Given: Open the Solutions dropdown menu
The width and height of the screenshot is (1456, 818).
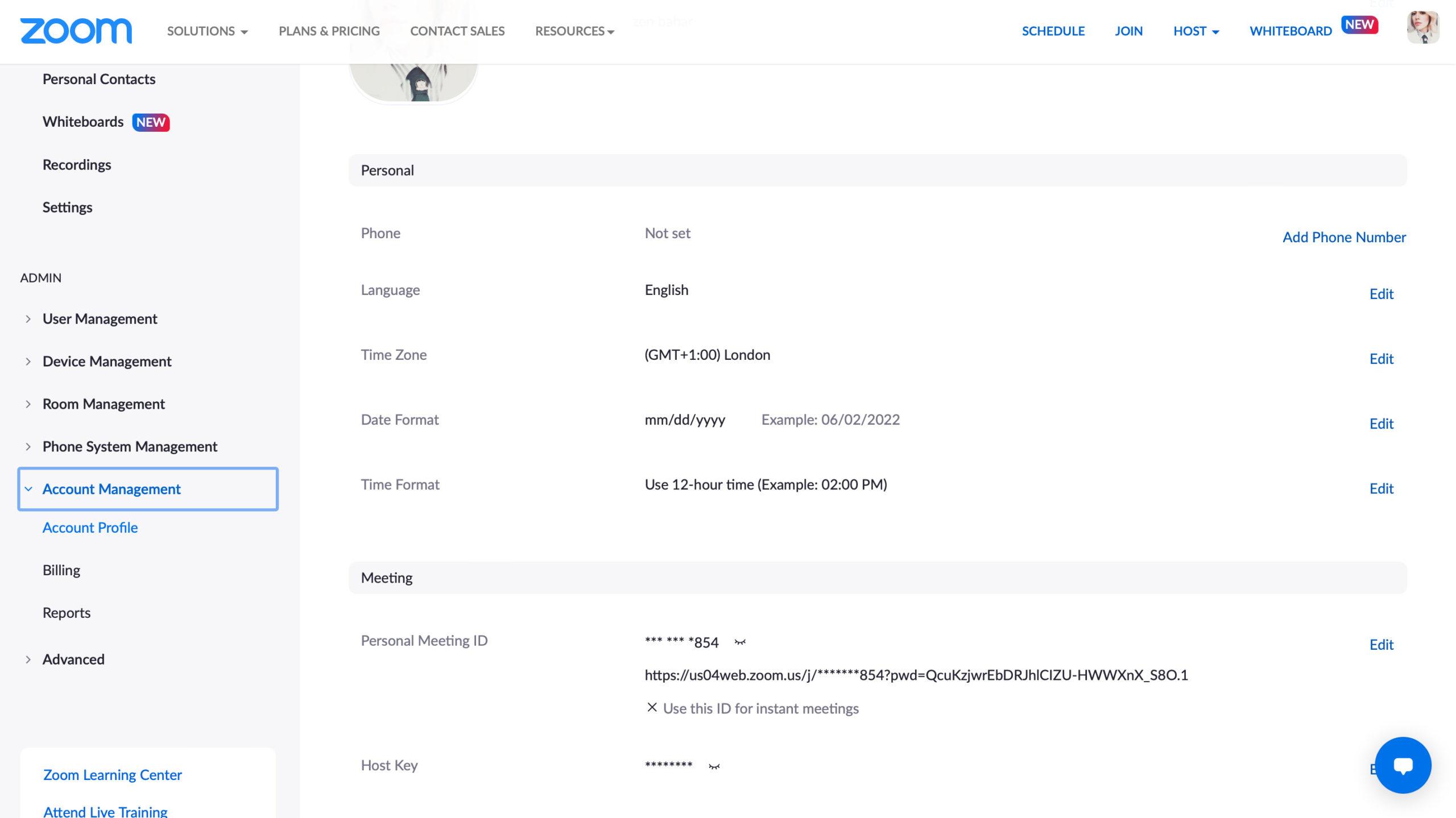Looking at the screenshot, I should (x=207, y=31).
